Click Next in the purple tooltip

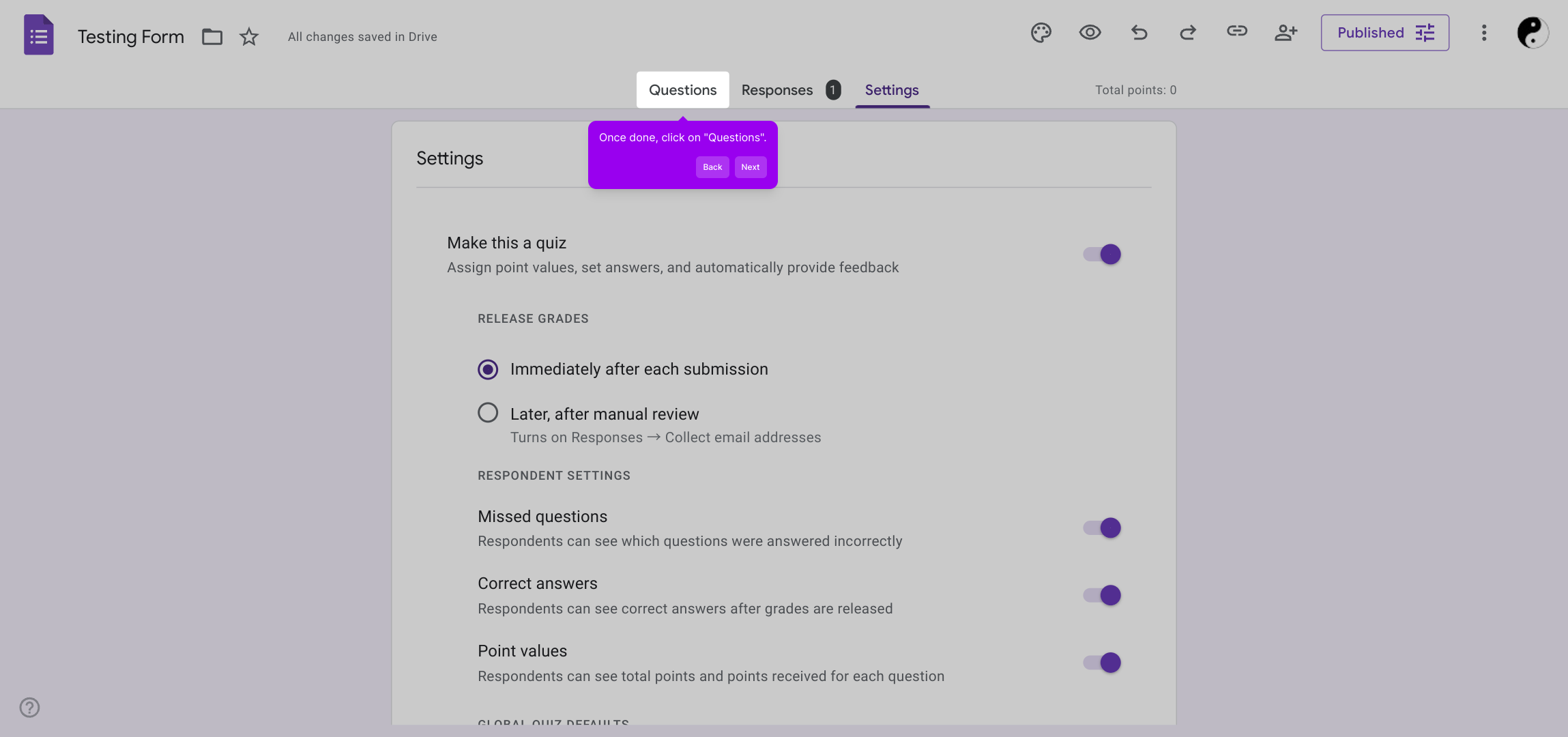coord(750,167)
